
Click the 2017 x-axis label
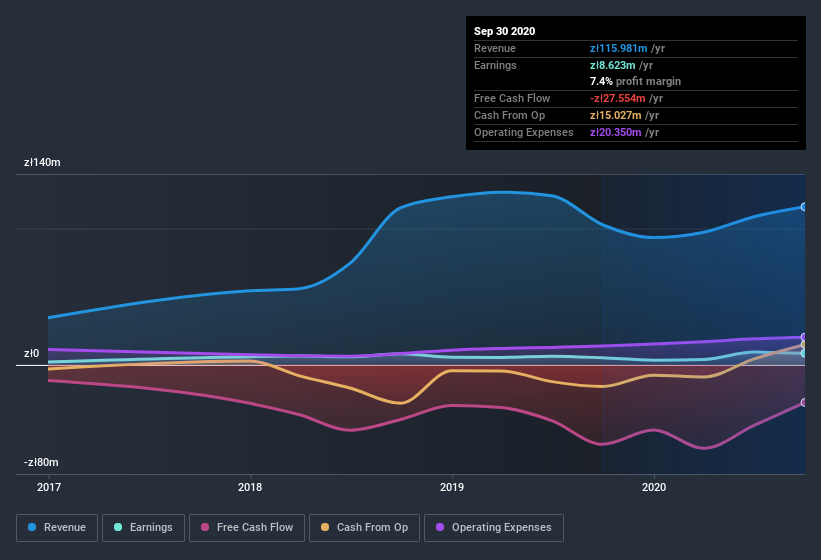click(x=49, y=487)
